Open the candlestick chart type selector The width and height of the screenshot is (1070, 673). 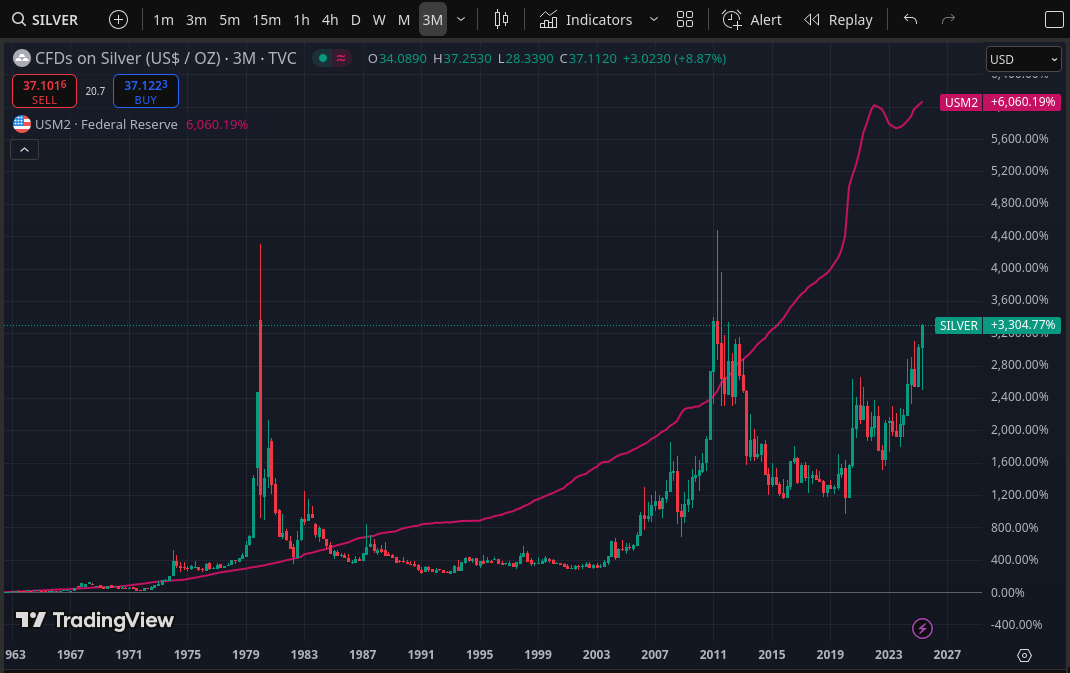click(x=502, y=20)
